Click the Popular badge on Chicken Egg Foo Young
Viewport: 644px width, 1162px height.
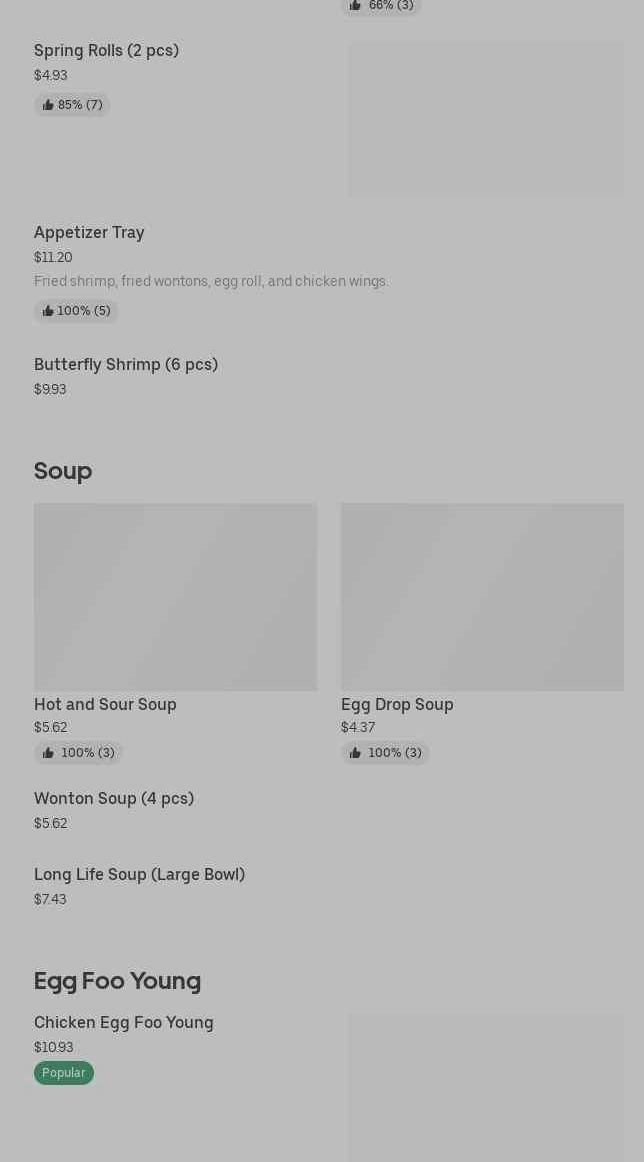pyautogui.click(x=64, y=1073)
